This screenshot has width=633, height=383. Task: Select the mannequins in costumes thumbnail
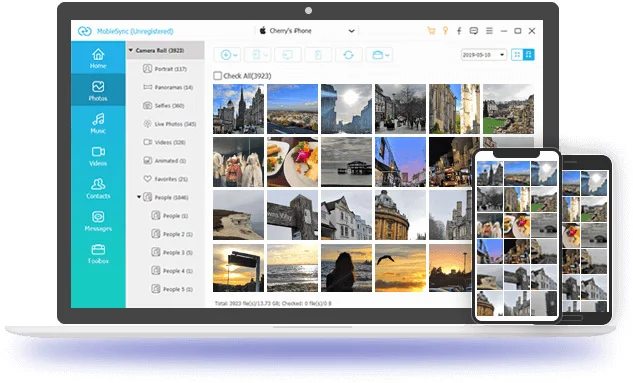239,162
